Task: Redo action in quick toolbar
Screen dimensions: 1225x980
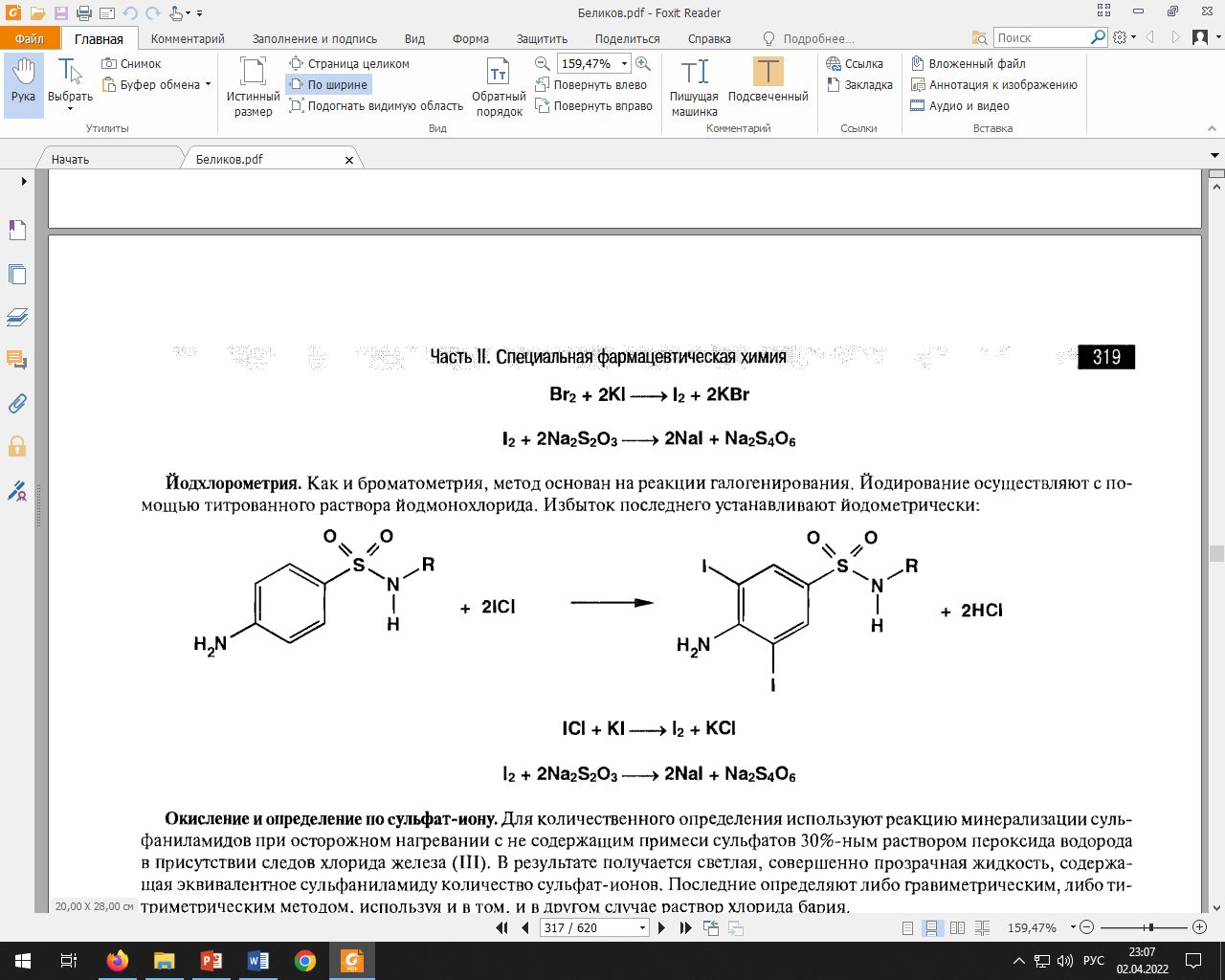Action: click(x=153, y=13)
